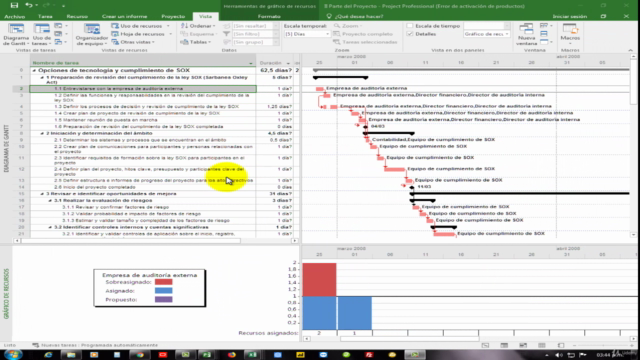Open the Duración column dropdown arrow

point(288,63)
